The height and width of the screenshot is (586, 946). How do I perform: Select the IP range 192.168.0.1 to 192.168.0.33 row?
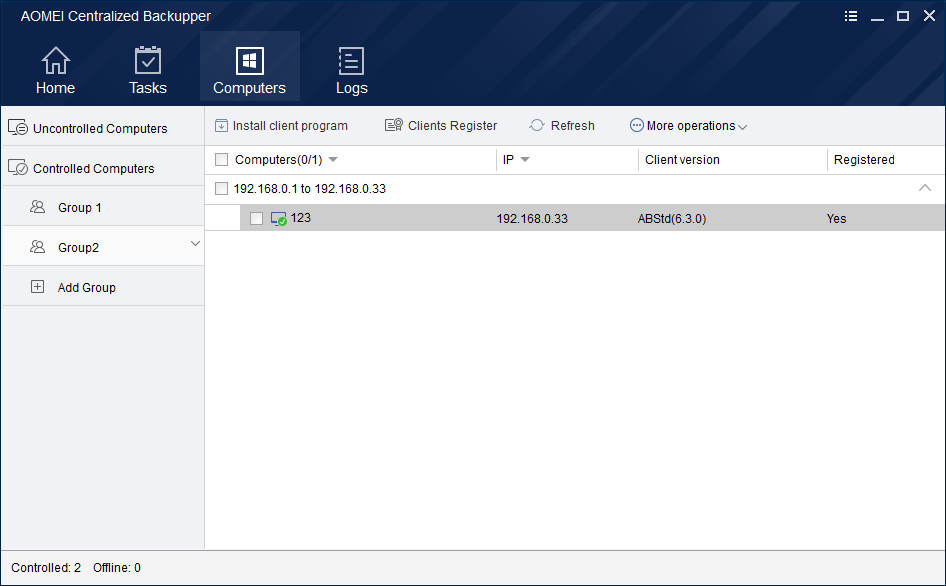(x=575, y=189)
